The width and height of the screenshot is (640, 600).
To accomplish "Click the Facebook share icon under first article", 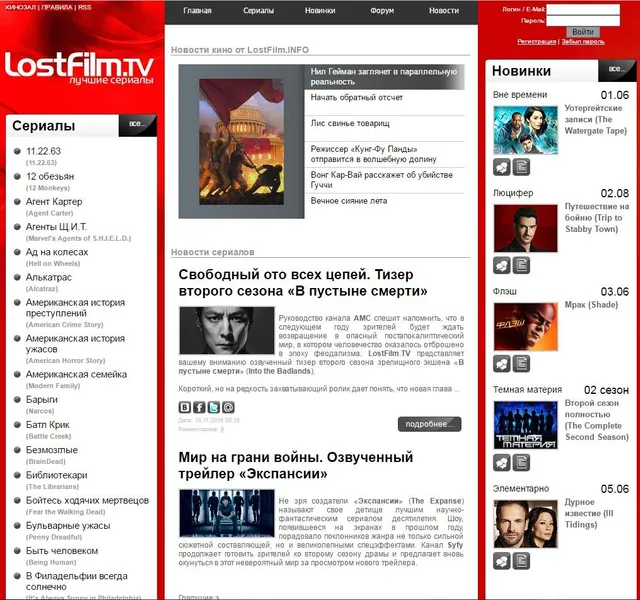I will [x=199, y=407].
